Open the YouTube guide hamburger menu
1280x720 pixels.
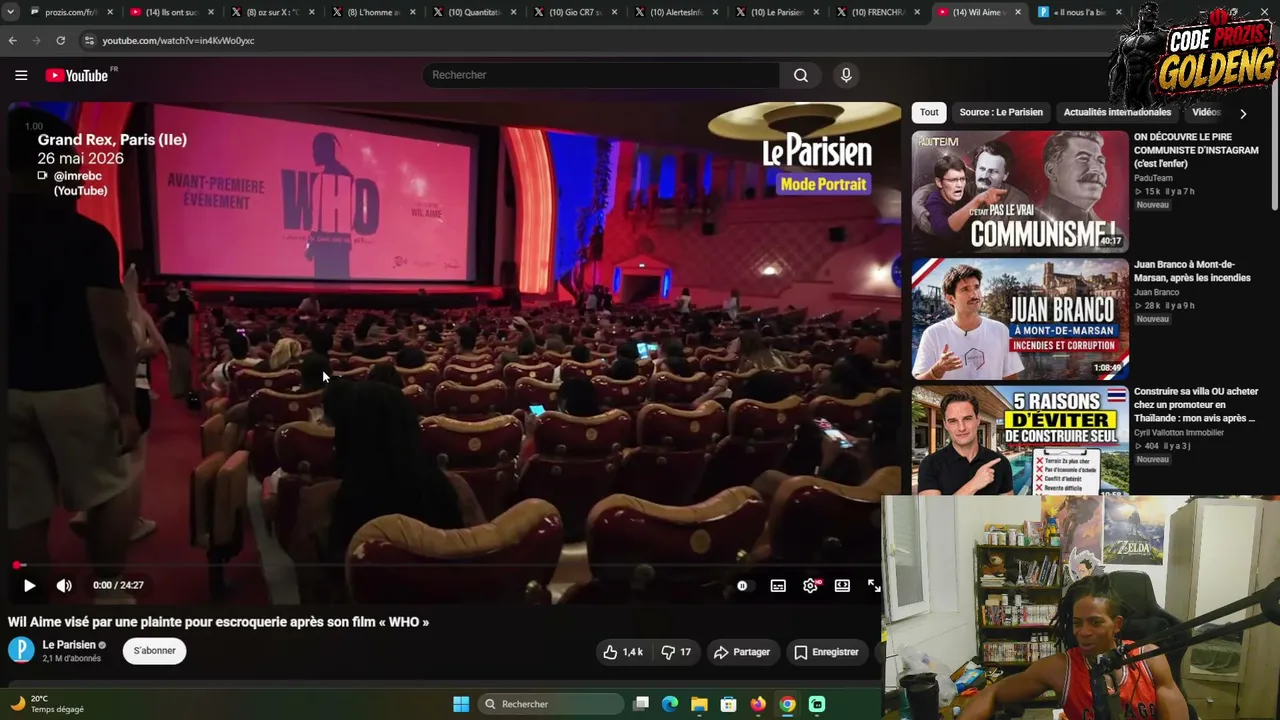tap(21, 75)
